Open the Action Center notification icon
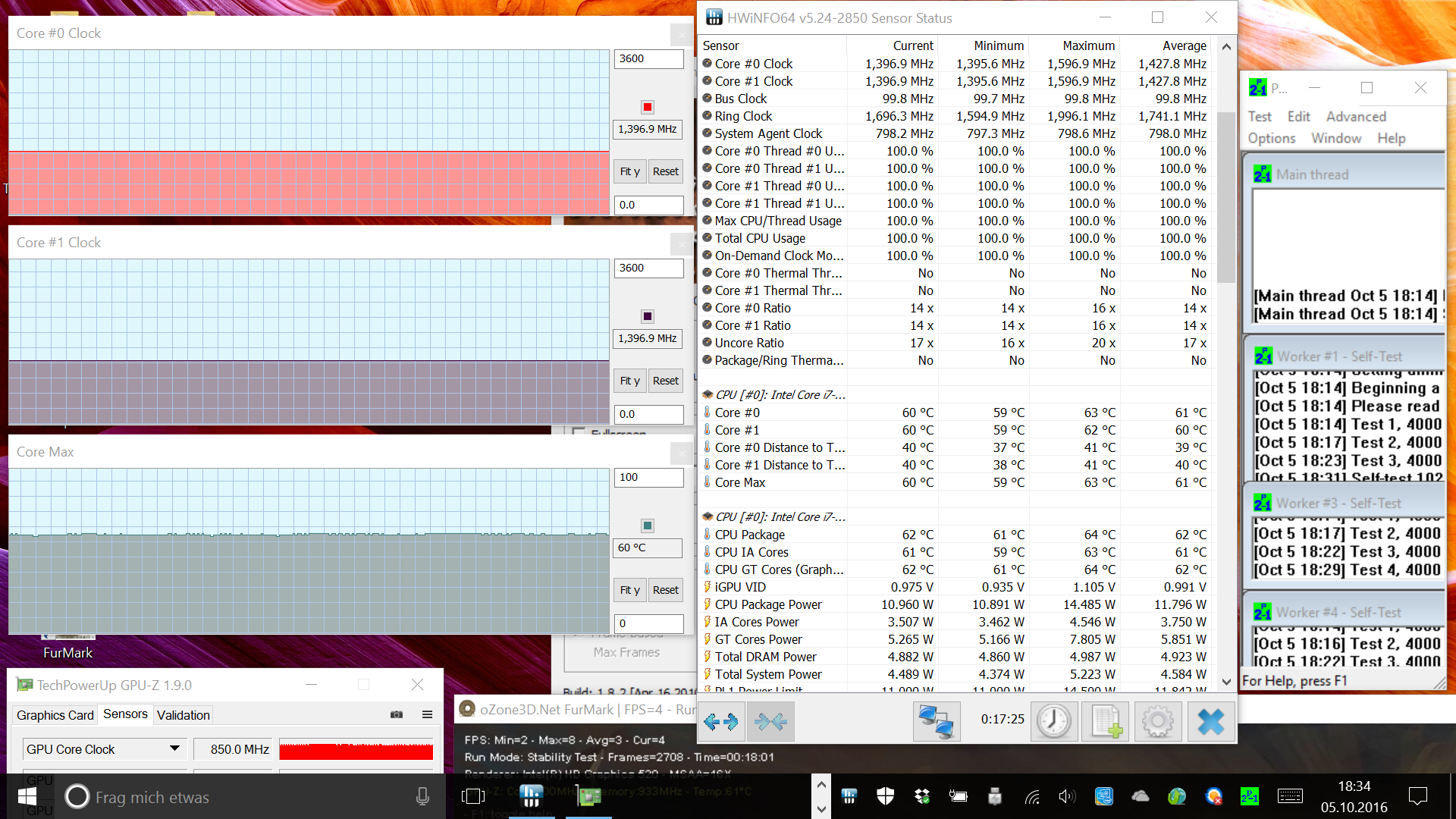This screenshot has height=819, width=1456. click(1417, 796)
